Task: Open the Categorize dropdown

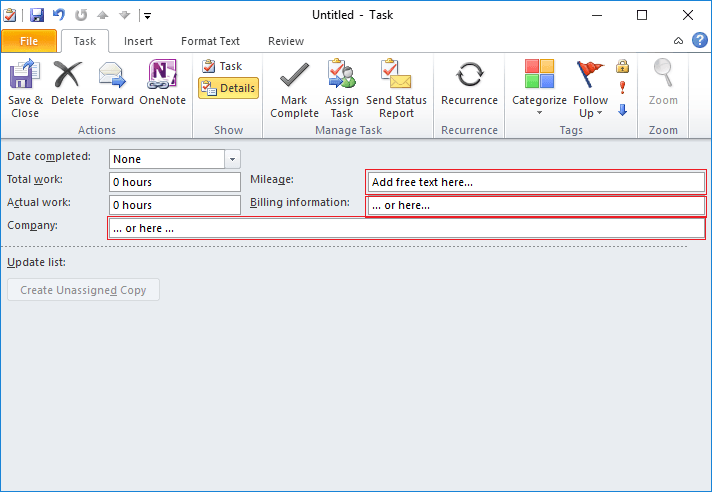Action: tap(539, 87)
